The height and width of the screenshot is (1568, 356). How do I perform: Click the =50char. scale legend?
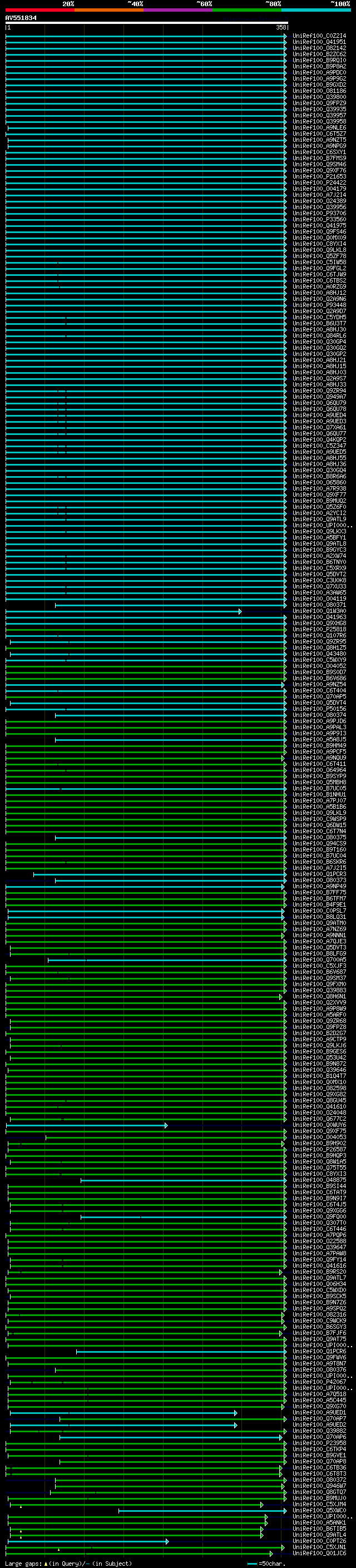265,1563
